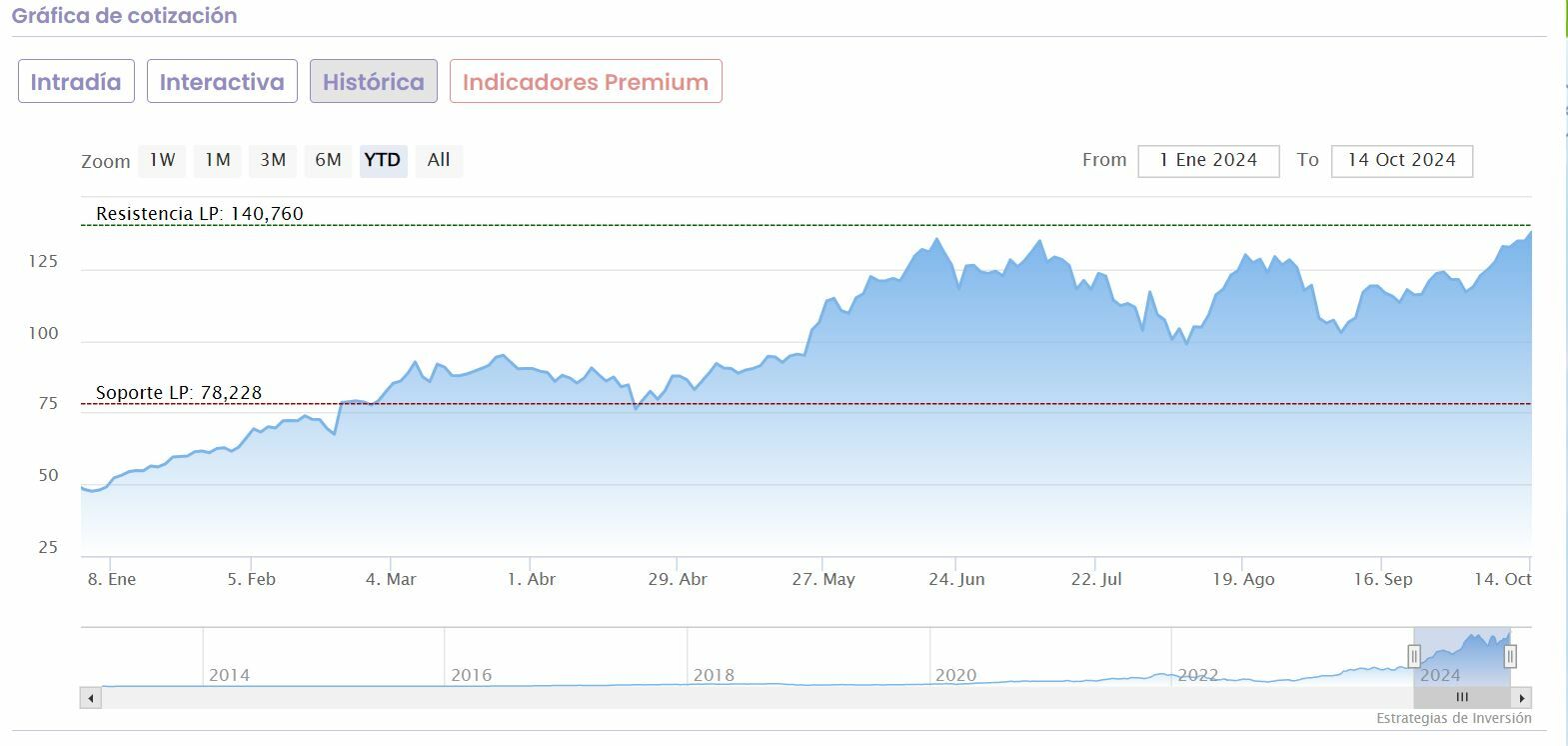Click the navigator scroll right arrow
Viewport: 1568px width, 746px height.
click(1522, 698)
